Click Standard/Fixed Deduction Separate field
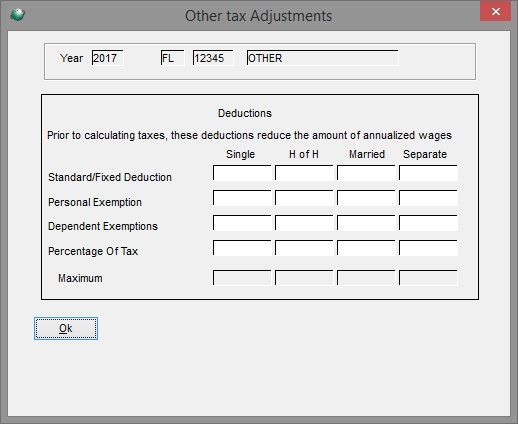The height and width of the screenshot is (424, 518). point(428,173)
